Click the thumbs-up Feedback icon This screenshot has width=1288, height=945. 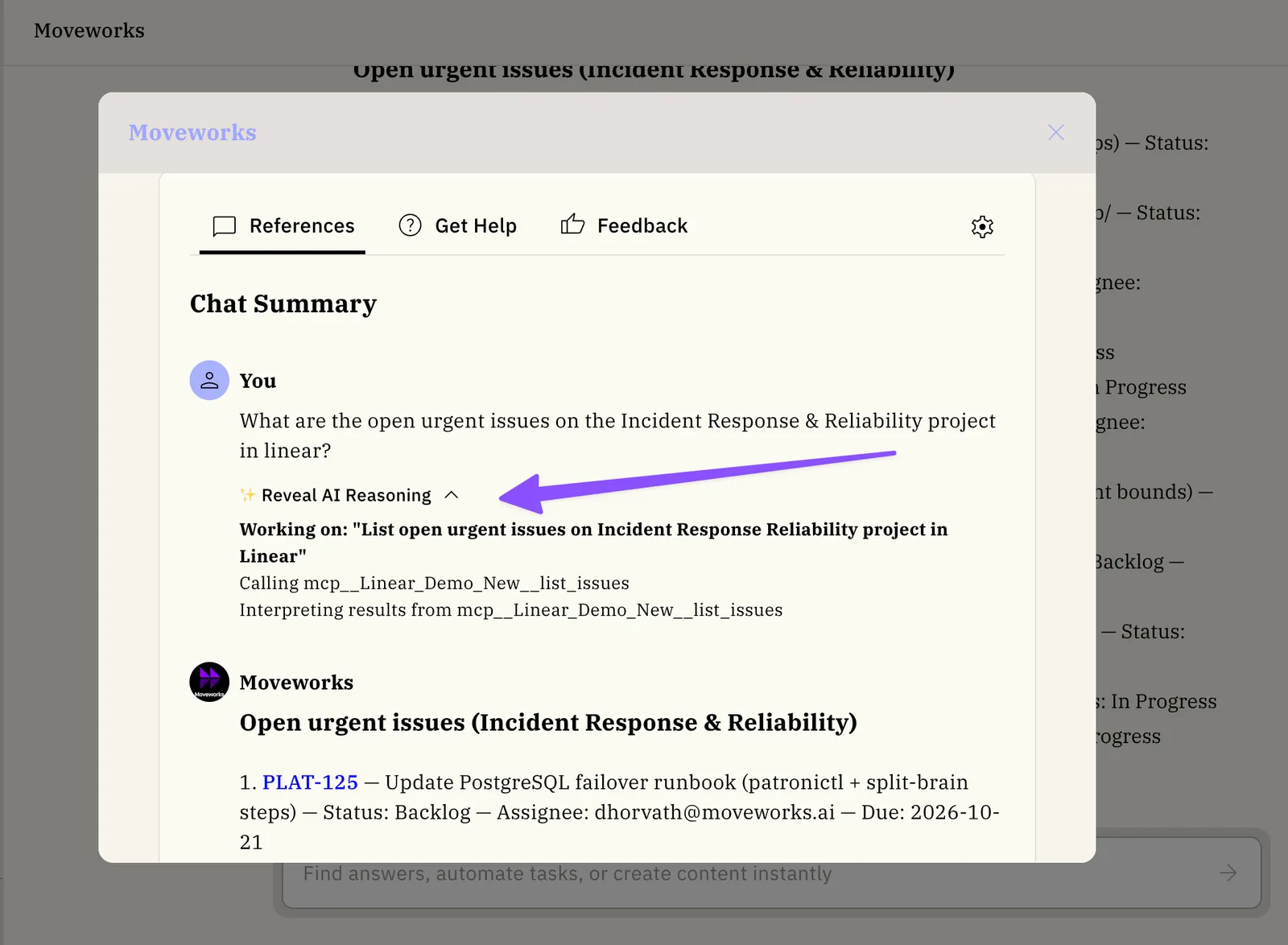pyautogui.click(x=572, y=225)
